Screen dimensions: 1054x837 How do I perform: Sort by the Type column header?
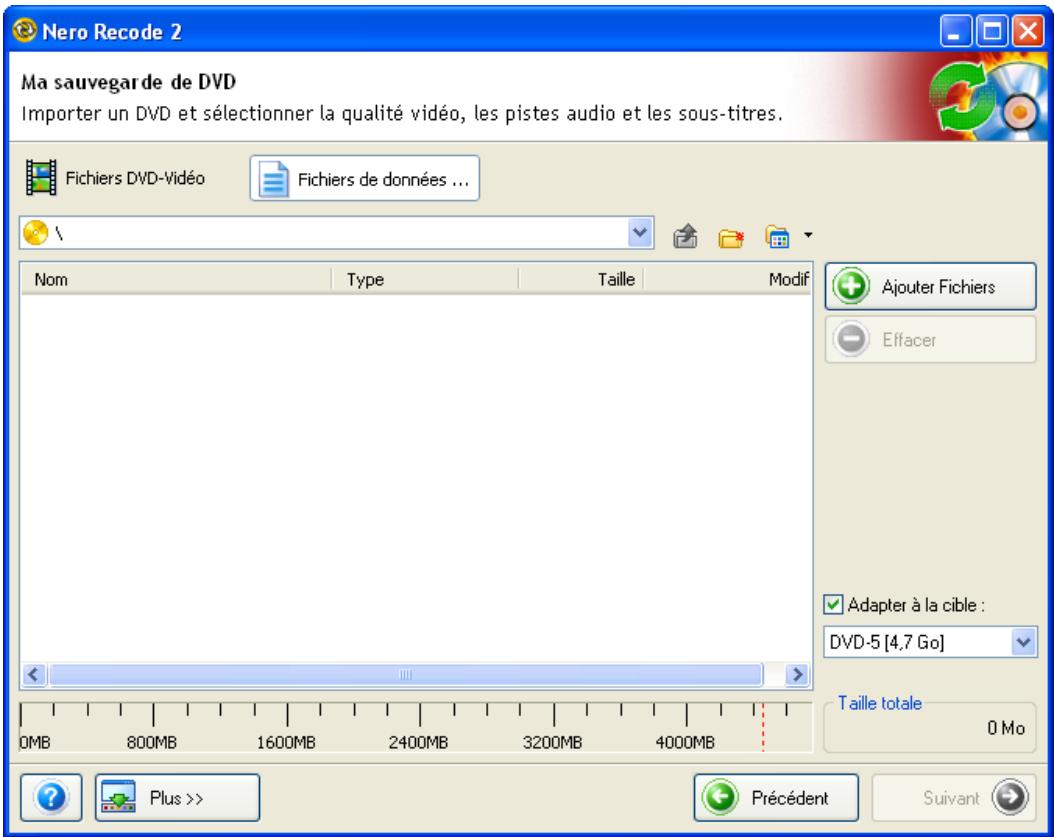click(425, 279)
